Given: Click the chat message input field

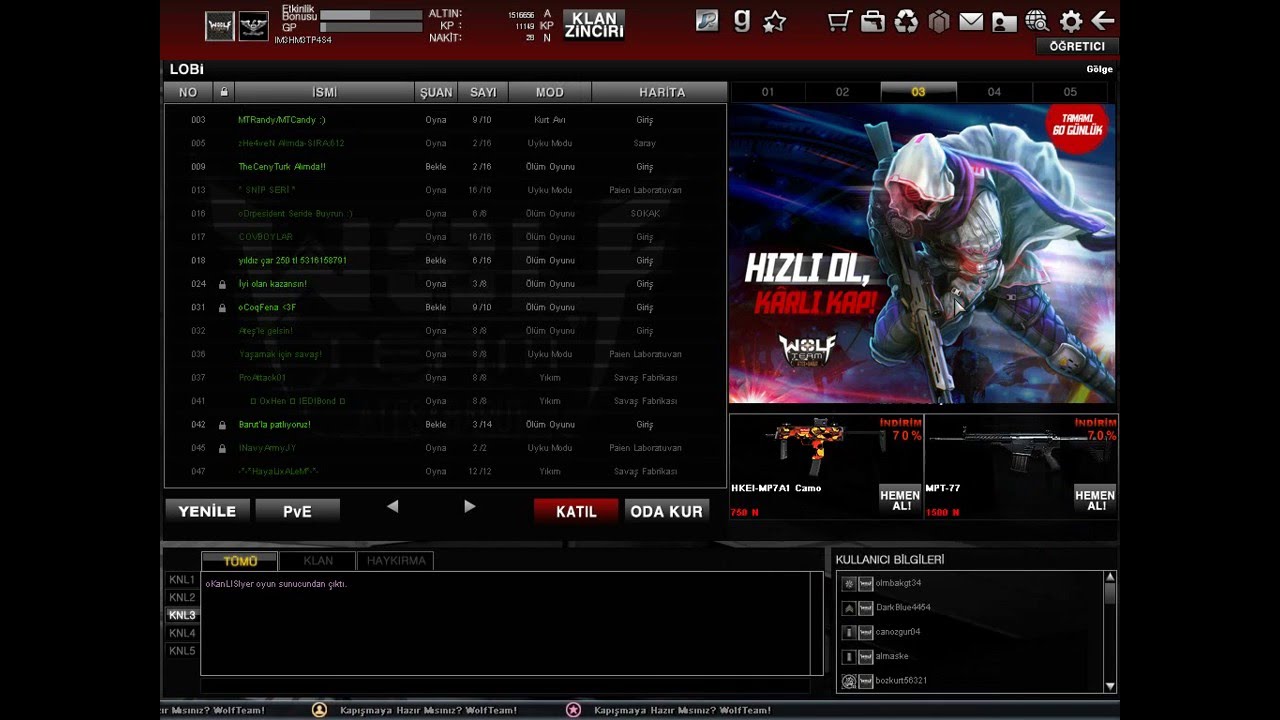Looking at the screenshot, I should [505, 685].
